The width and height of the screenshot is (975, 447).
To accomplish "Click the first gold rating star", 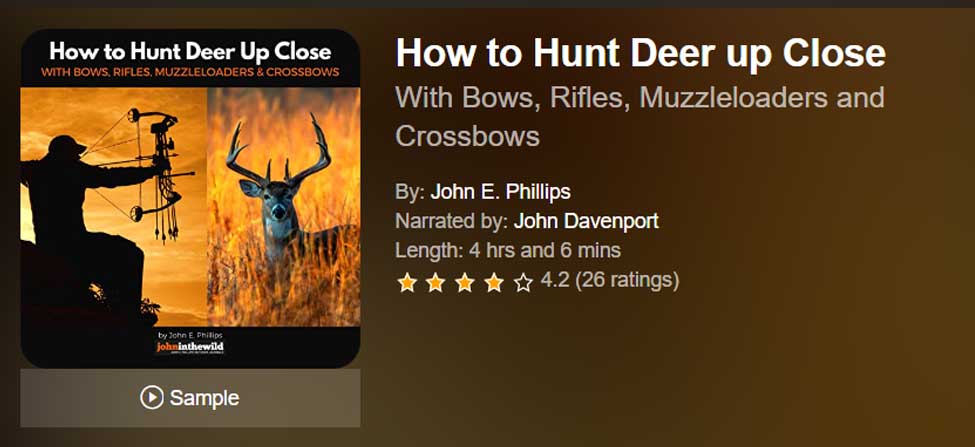I will click(407, 283).
